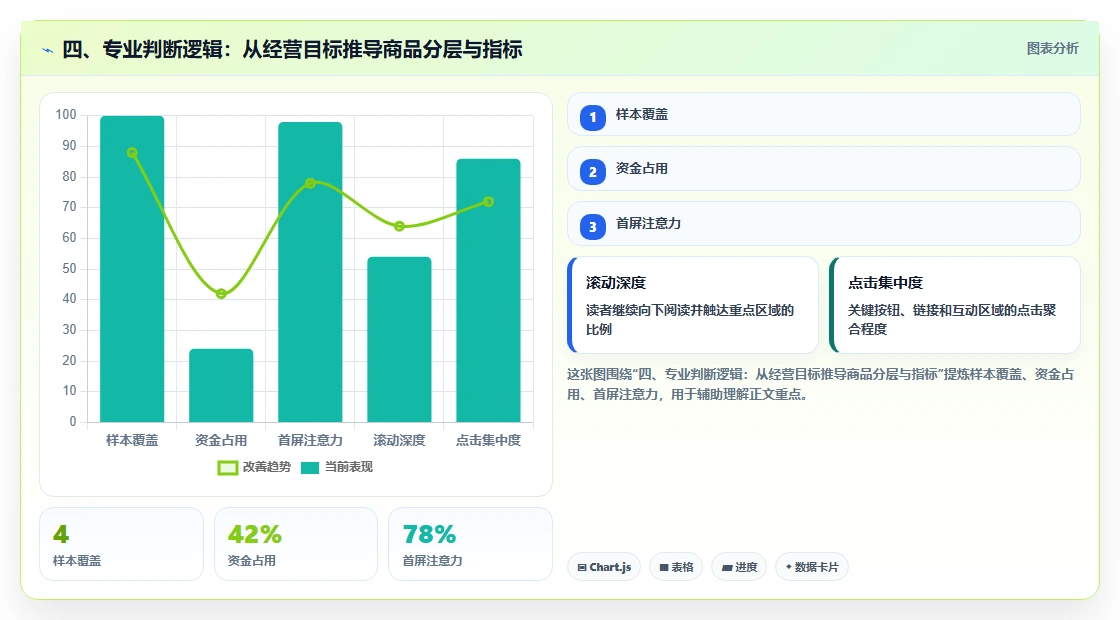Click the bar icon in the 进度 tag
The height and width of the screenshot is (620, 1120).
click(x=727, y=567)
